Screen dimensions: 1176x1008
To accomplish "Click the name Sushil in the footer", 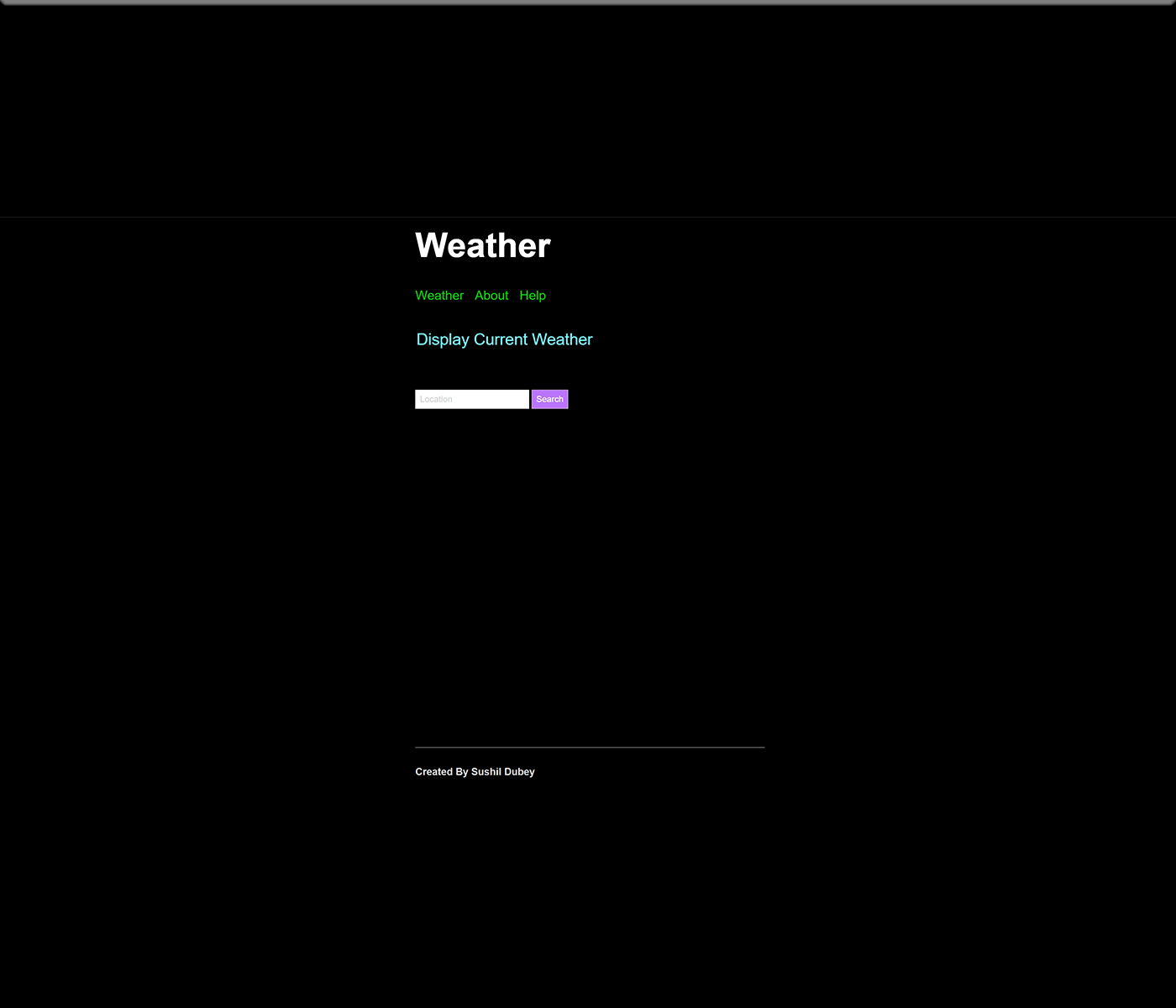I will click(x=486, y=772).
